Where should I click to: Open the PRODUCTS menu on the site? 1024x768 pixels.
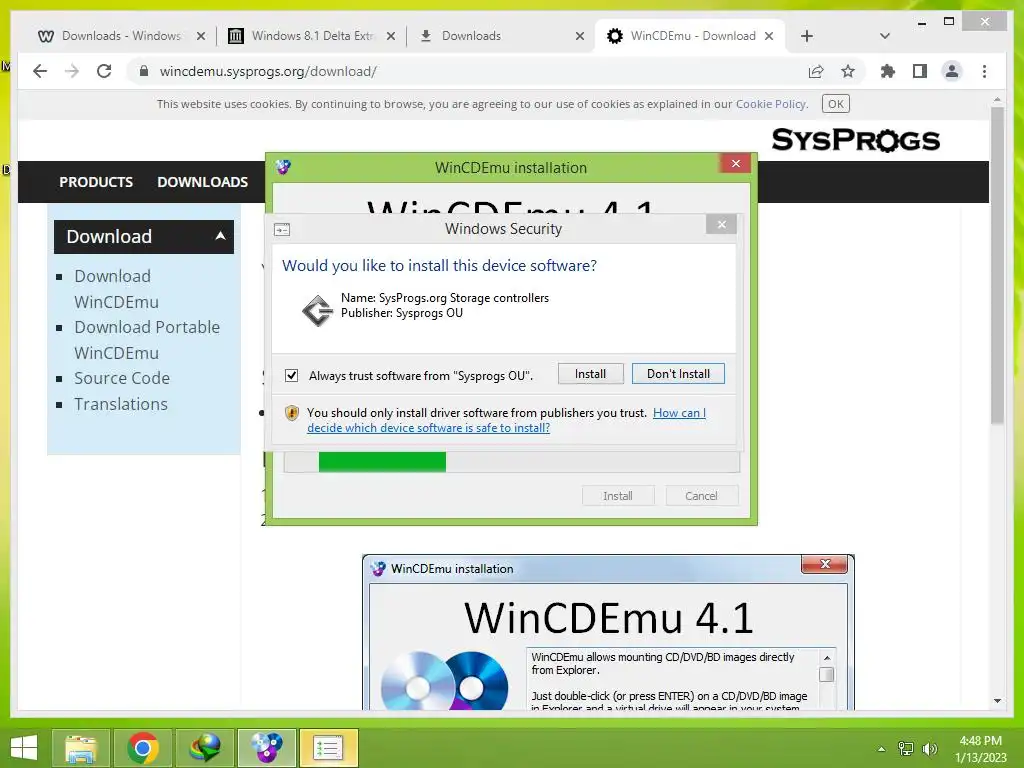(x=96, y=182)
